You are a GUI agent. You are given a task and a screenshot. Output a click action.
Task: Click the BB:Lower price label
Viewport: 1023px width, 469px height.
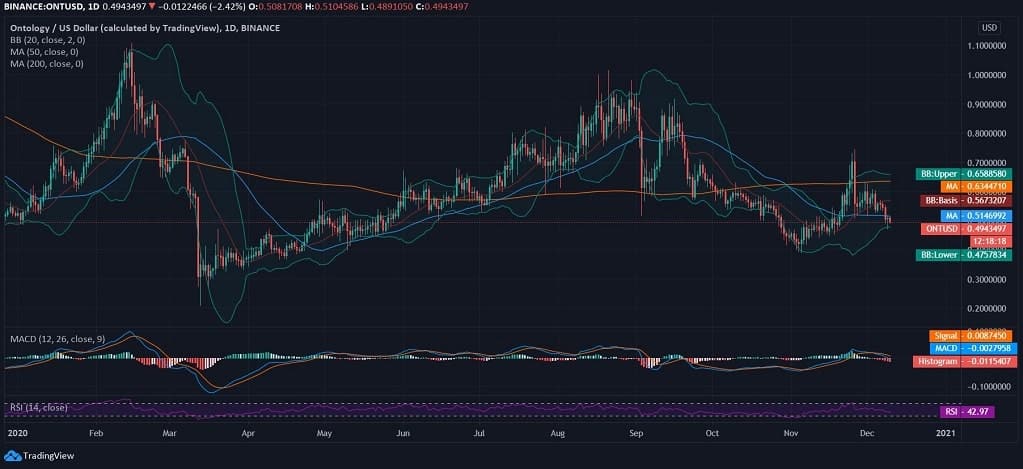click(964, 255)
